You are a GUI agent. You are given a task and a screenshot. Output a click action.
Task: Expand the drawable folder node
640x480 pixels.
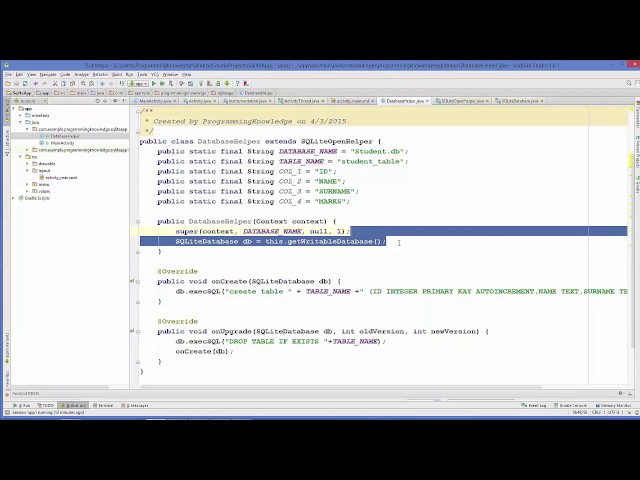click(28, 164)
